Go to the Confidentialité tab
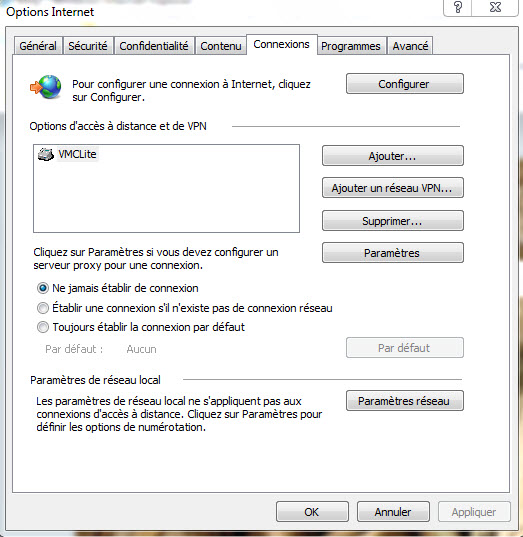The width and height of the screenshot is (523, 537). (x=154, y=46)
